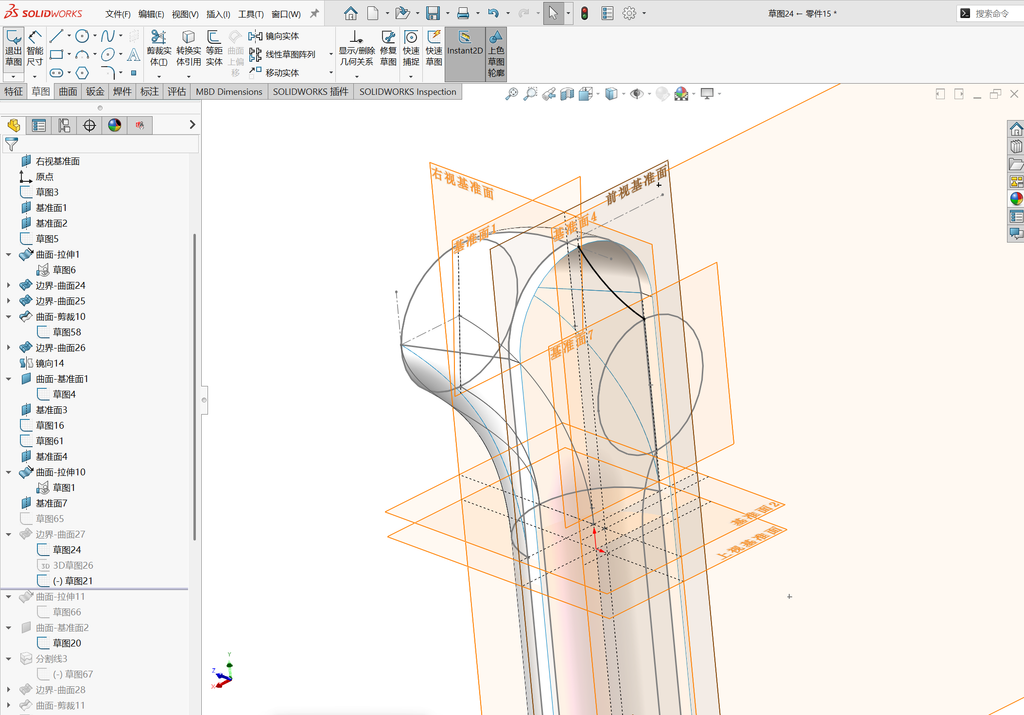This screenshot has height=715, width=1024.
Task: Open the FeatureManager design tree tab
Action: point(13,125)
